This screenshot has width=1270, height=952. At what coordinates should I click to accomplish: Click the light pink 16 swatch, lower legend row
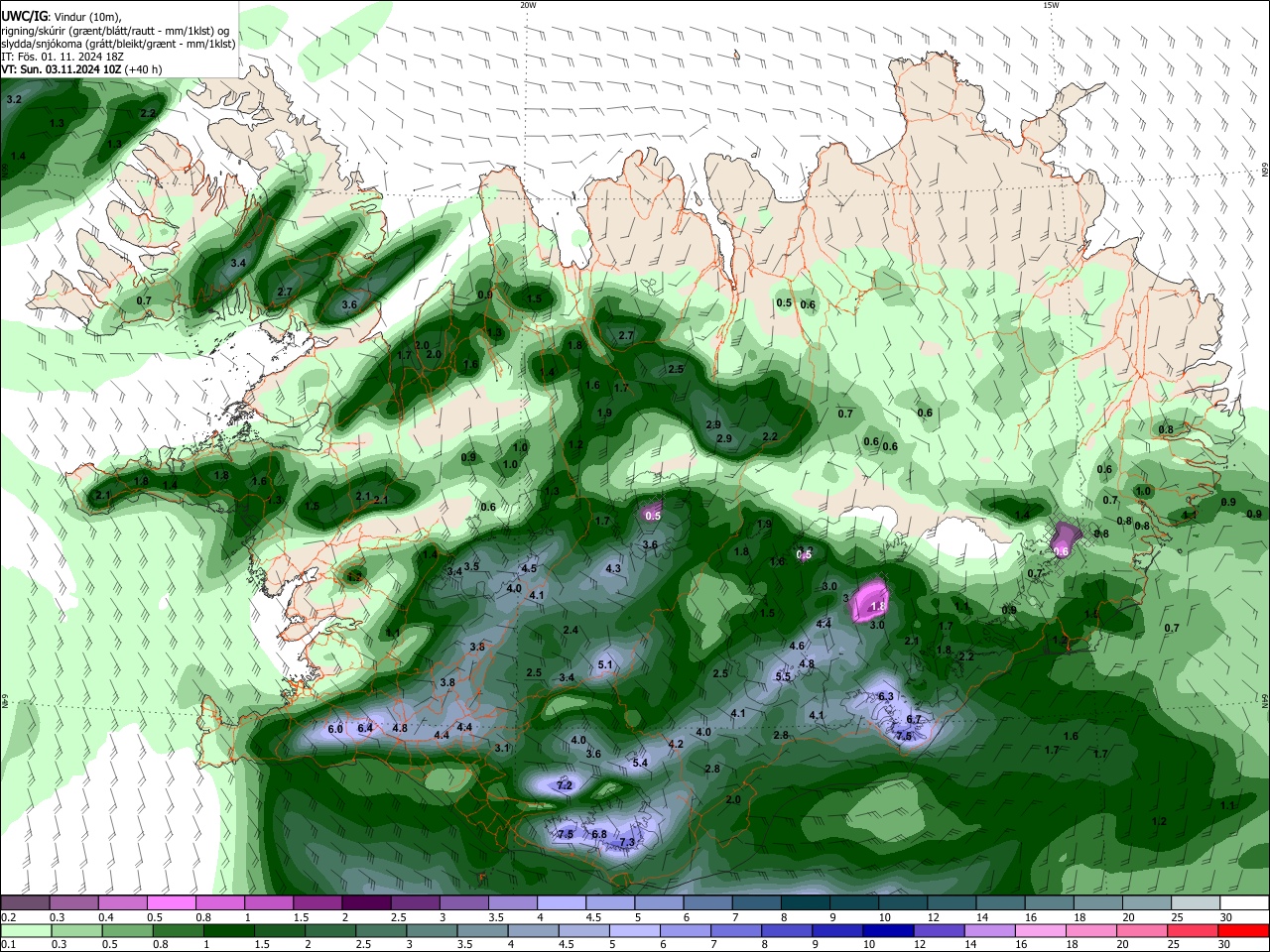pyautogui.click(x=1042, y=931)
